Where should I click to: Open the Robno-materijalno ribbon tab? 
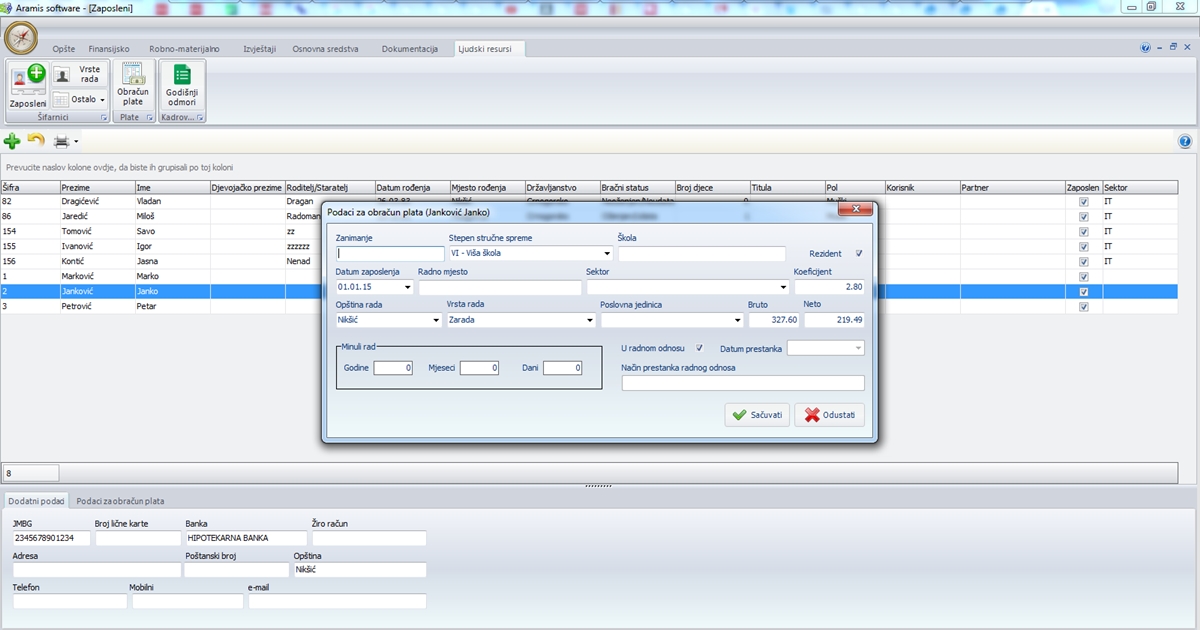184,48
